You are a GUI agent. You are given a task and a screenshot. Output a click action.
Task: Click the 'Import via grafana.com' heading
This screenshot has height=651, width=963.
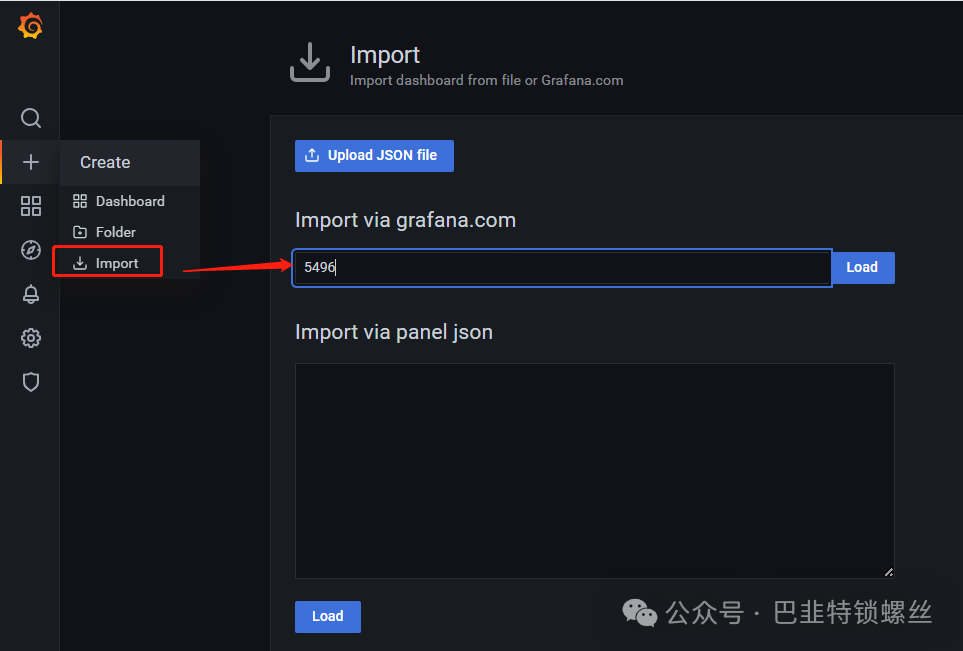(x=405, y=220)
